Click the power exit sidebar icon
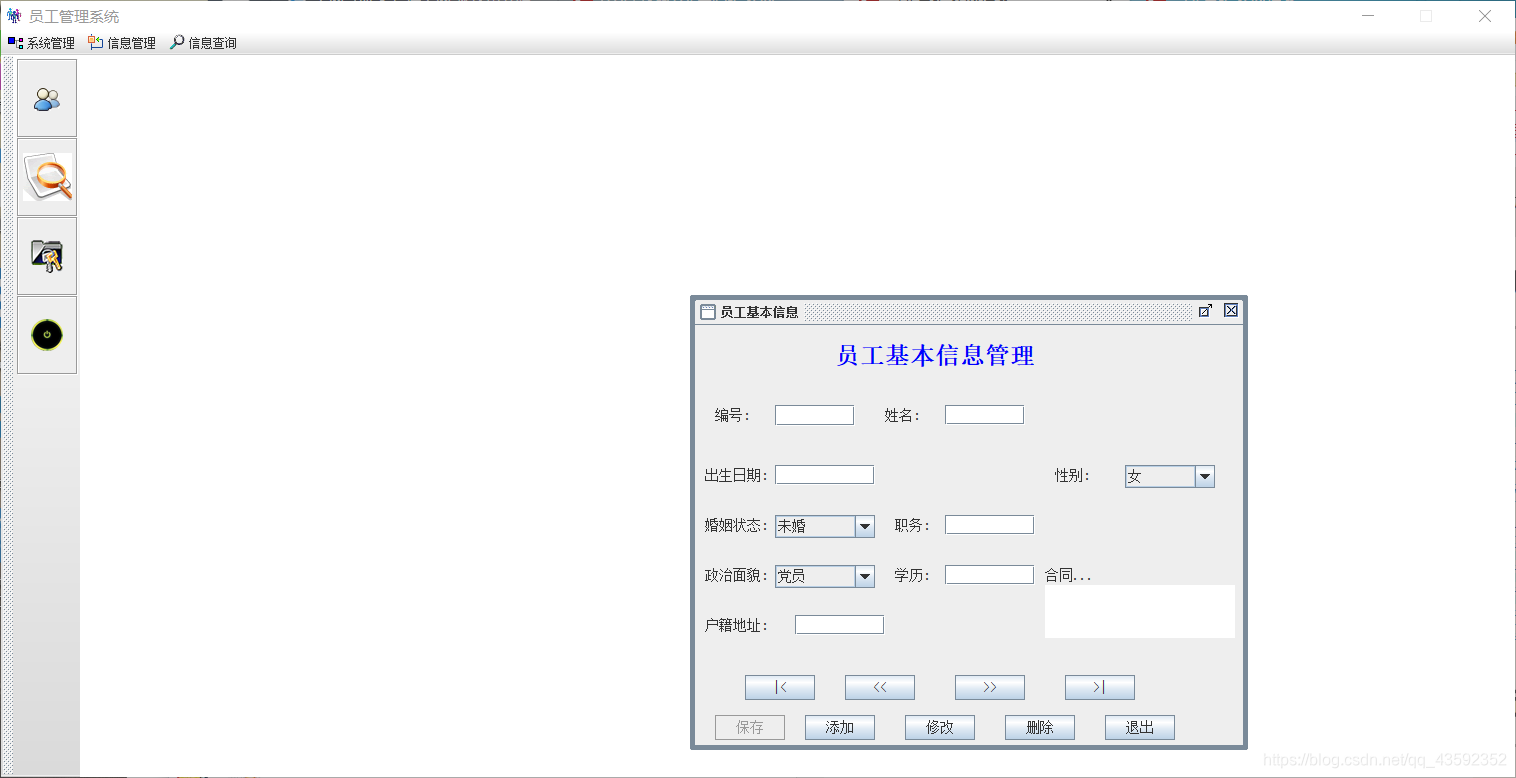 tap(47, 335)
